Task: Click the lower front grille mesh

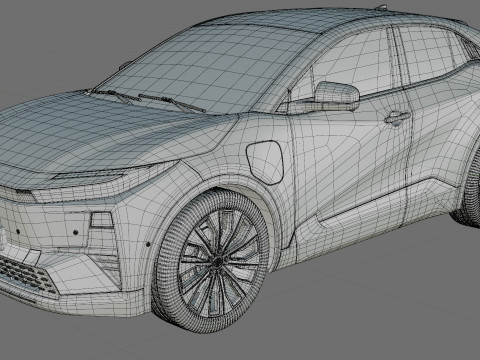Action: tap(27, 275)
